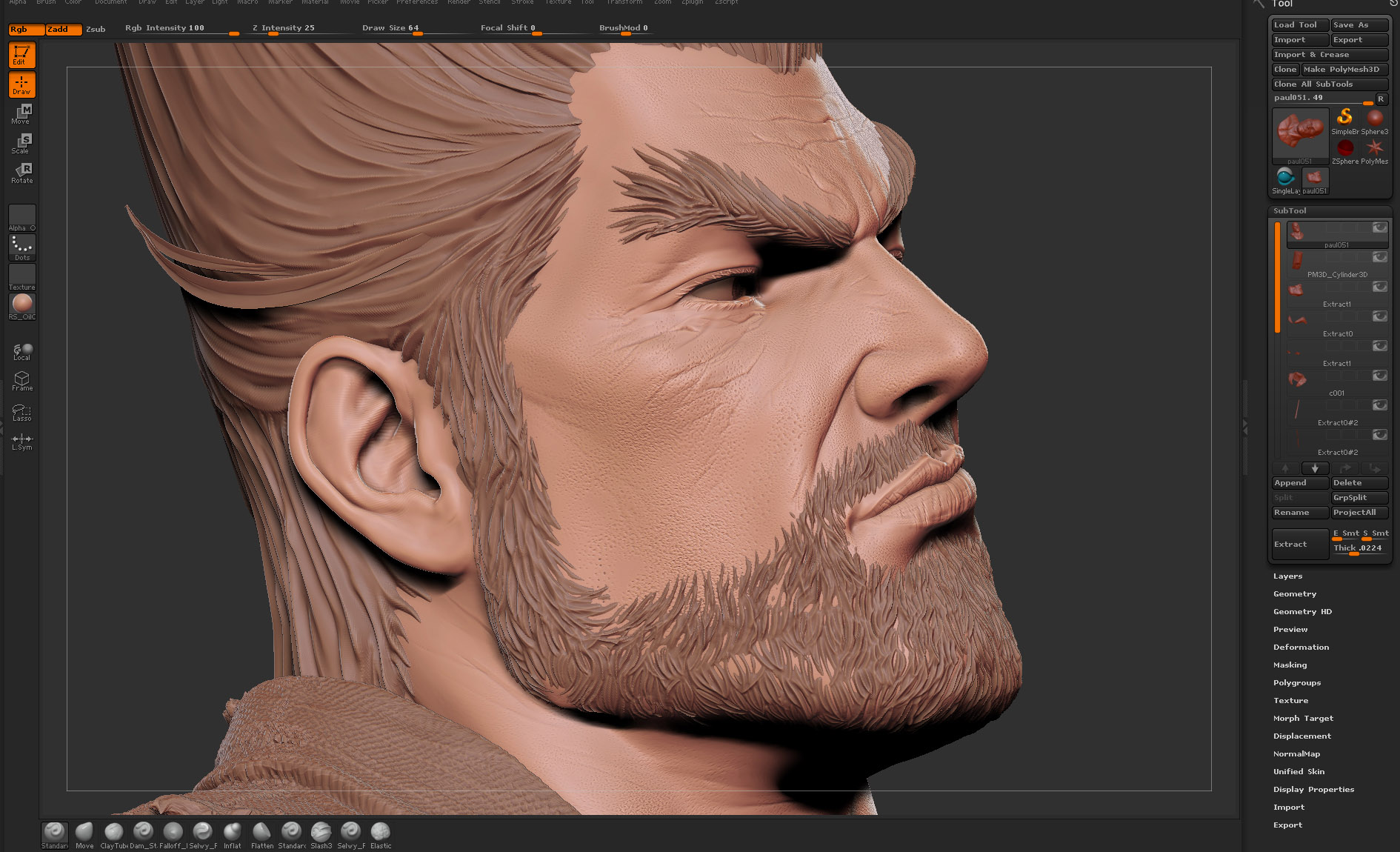Viewport: 1400px width, 852px height.
Task: Open the Document menu
Action: coord(110,2)
